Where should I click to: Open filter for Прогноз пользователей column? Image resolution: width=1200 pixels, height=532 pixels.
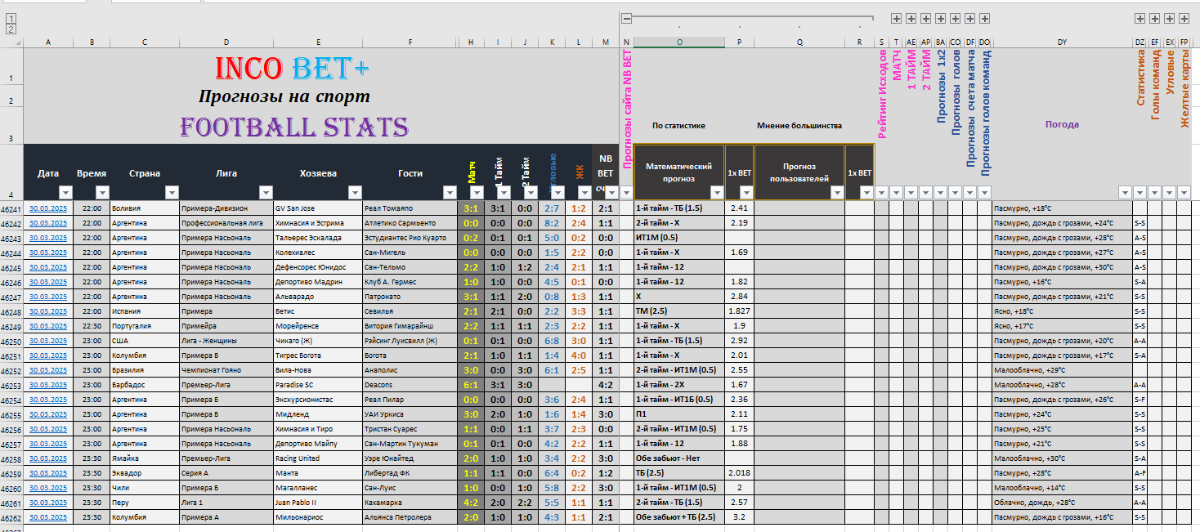pos(836,192)
